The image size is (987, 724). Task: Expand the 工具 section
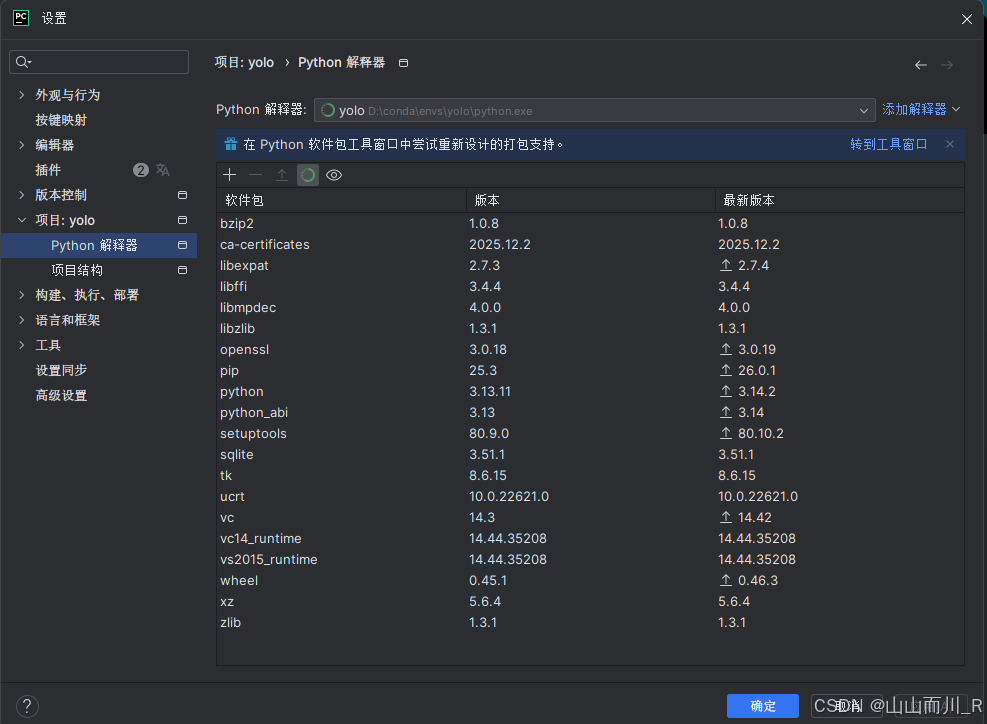pyautogui.click(x=21, y=345)
